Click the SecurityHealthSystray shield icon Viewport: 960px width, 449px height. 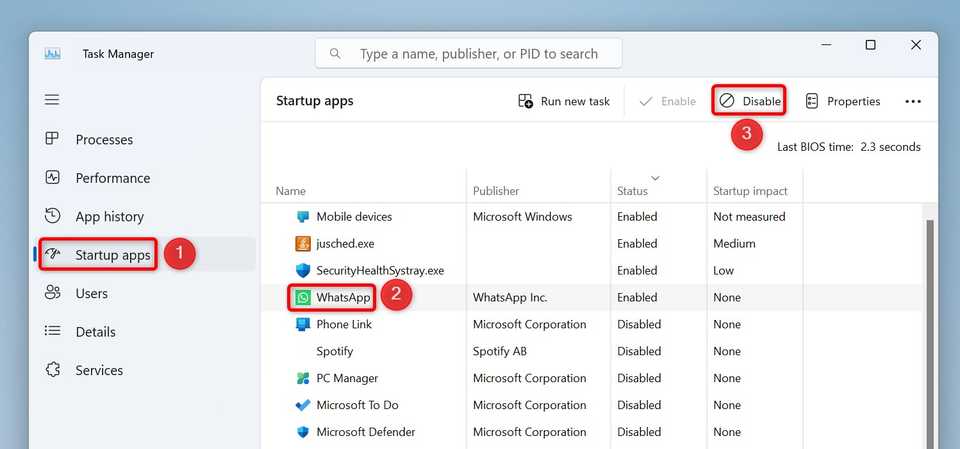click(x=303, y=271)
